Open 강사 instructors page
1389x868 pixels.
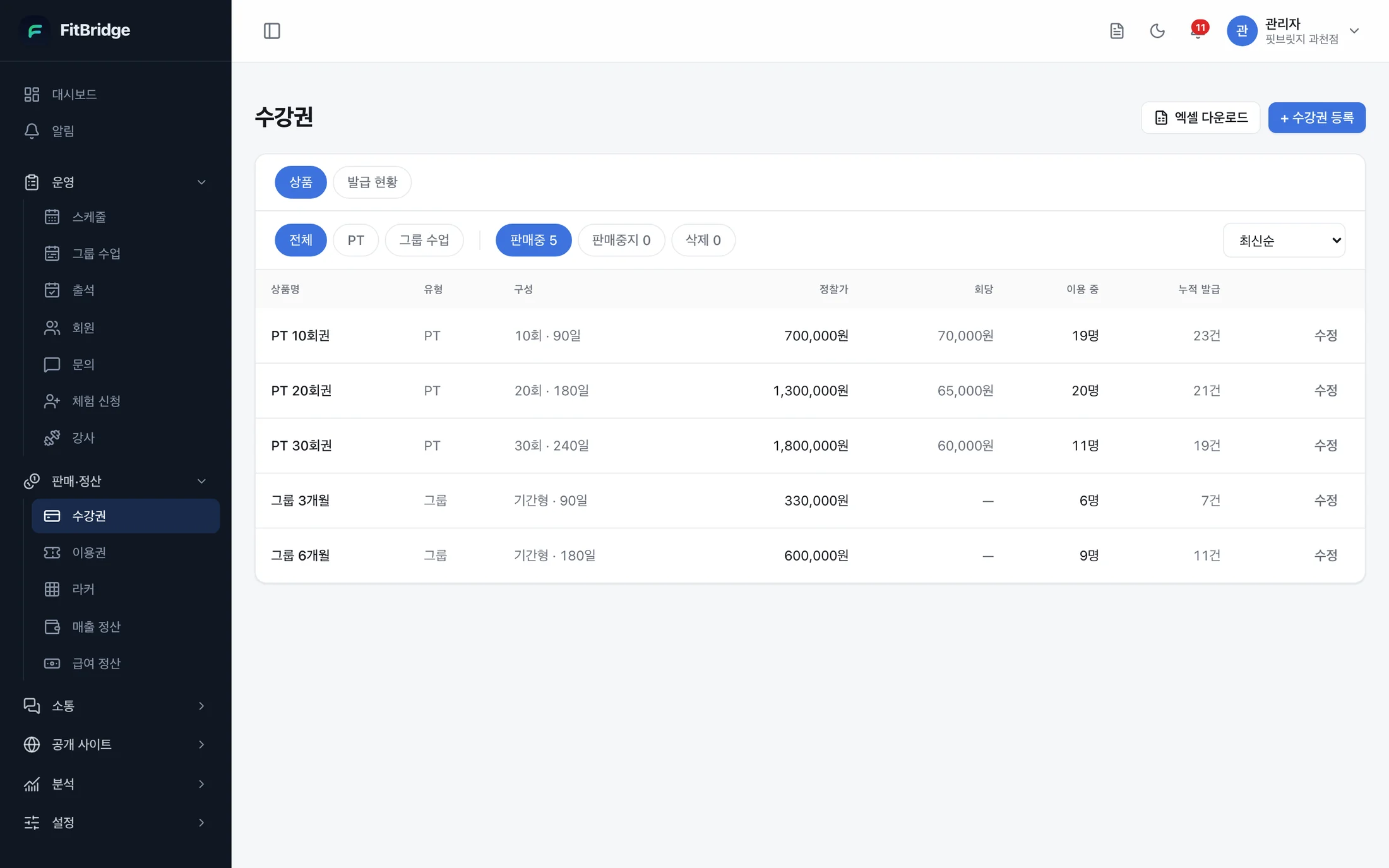pyautogui.click(x=126, y=437)
